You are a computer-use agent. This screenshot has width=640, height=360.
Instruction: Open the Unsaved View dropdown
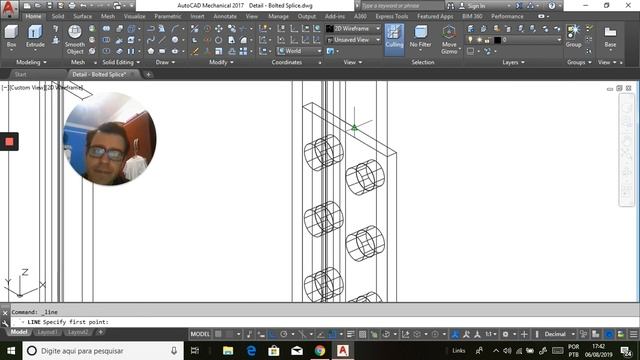[x=353, y=40]
